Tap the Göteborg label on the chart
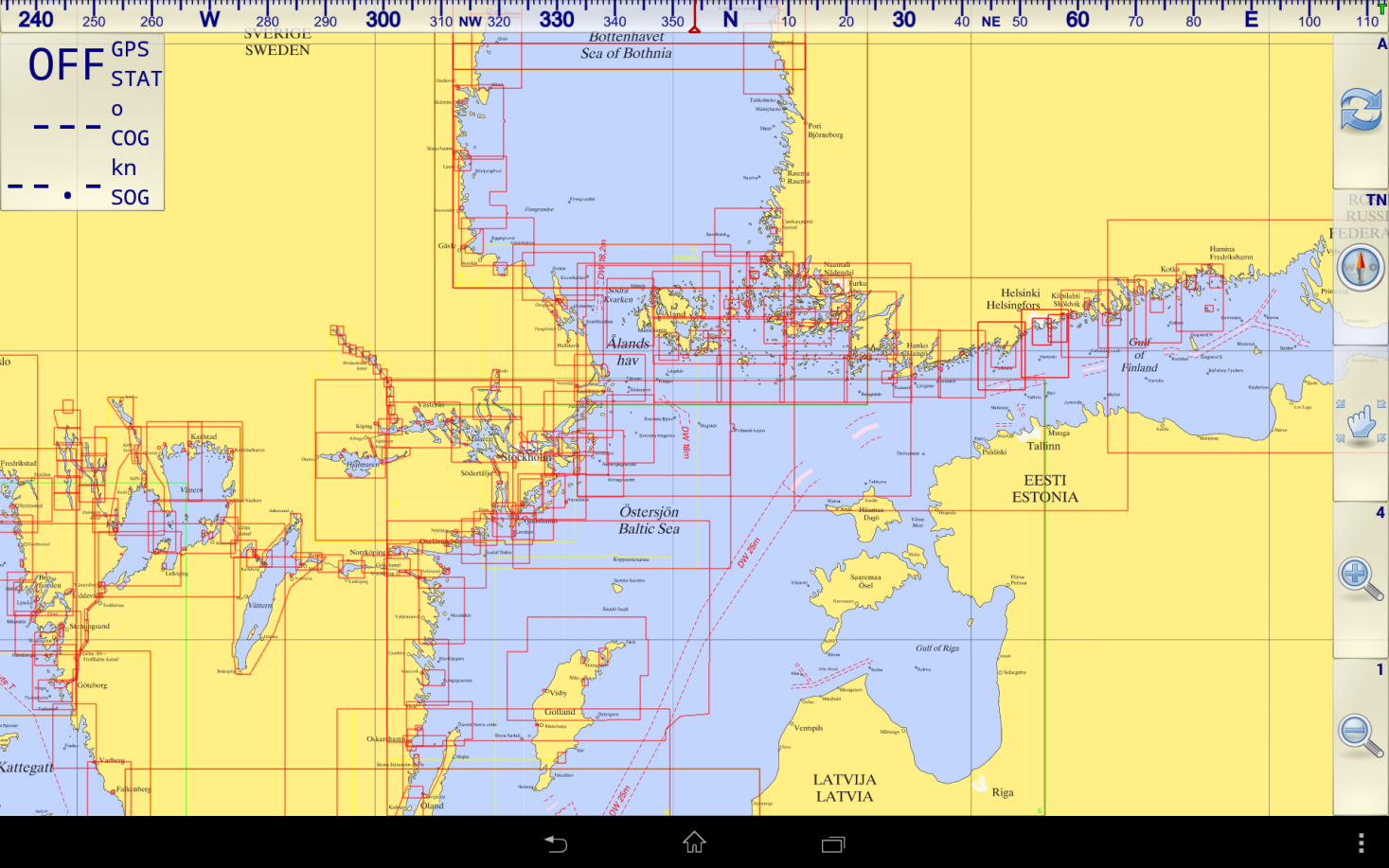 pyautogui.click(x=92, y=685)
